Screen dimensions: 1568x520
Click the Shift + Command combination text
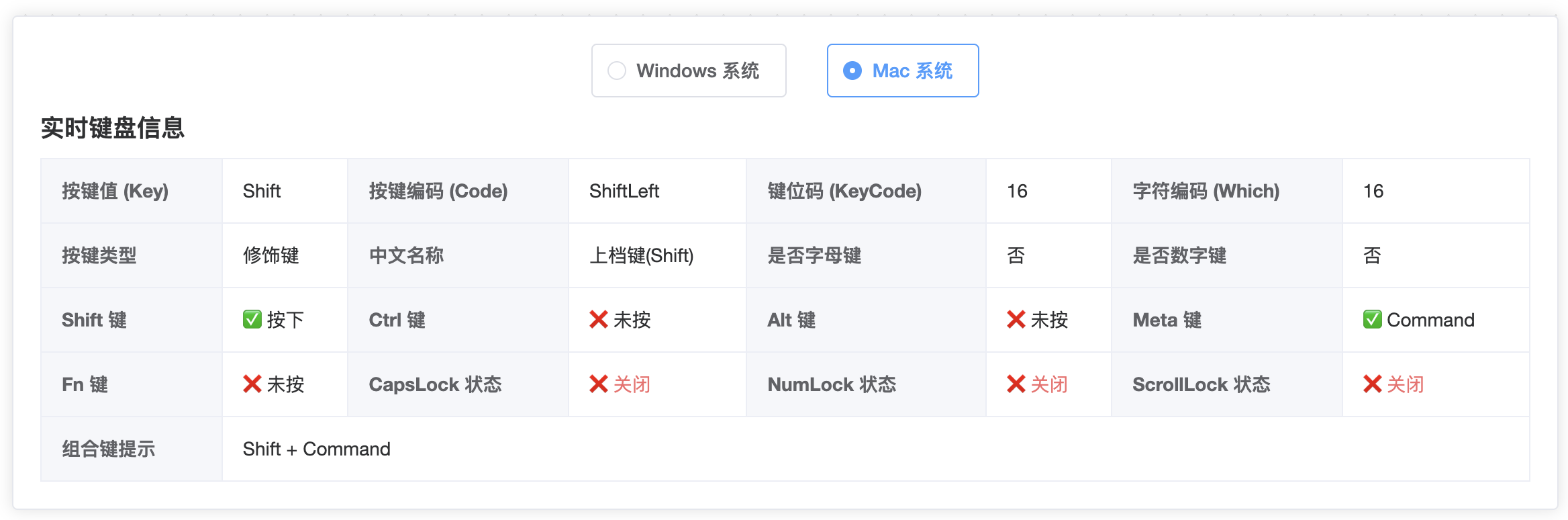(x=316, y=448)
